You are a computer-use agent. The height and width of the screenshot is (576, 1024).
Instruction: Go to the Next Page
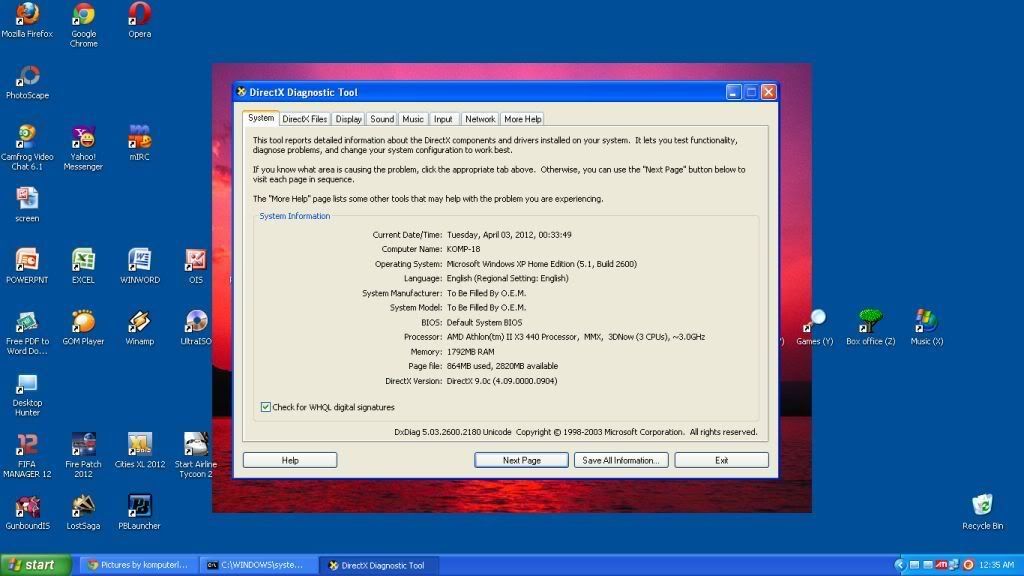pyautogui.click(x=521, y=460)
